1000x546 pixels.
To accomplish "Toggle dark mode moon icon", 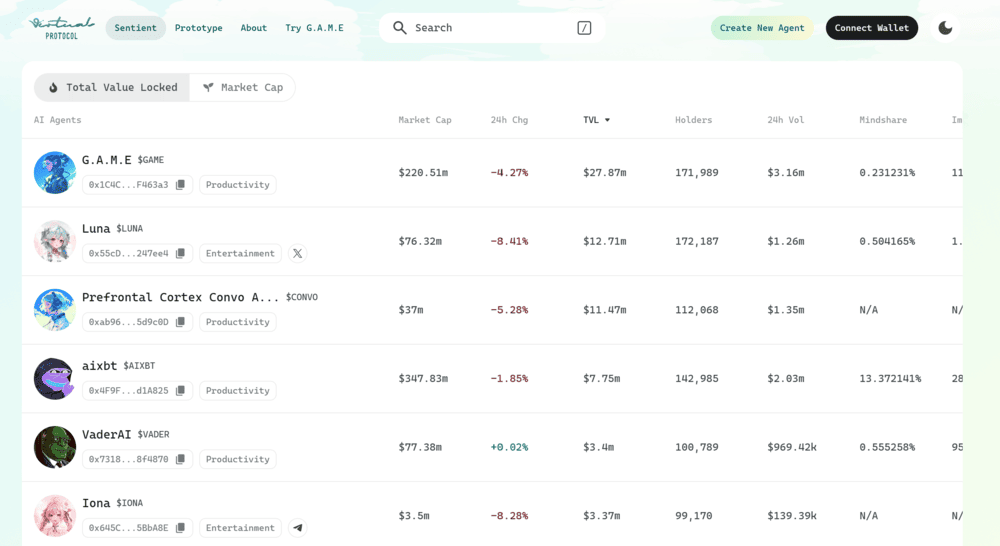I will tap(945, 28).
